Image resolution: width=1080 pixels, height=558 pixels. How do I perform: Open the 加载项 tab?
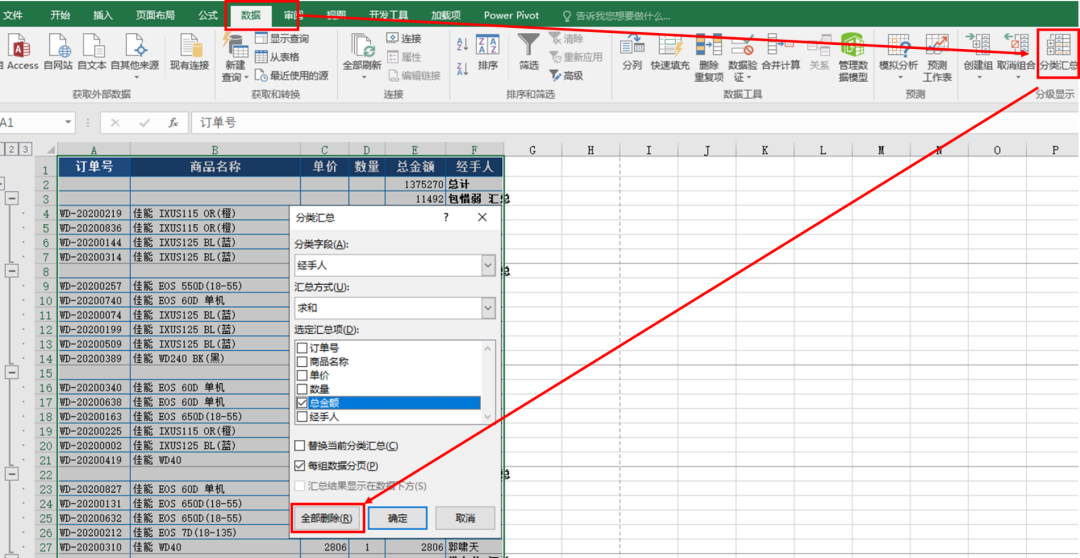[x=446, y=15]
